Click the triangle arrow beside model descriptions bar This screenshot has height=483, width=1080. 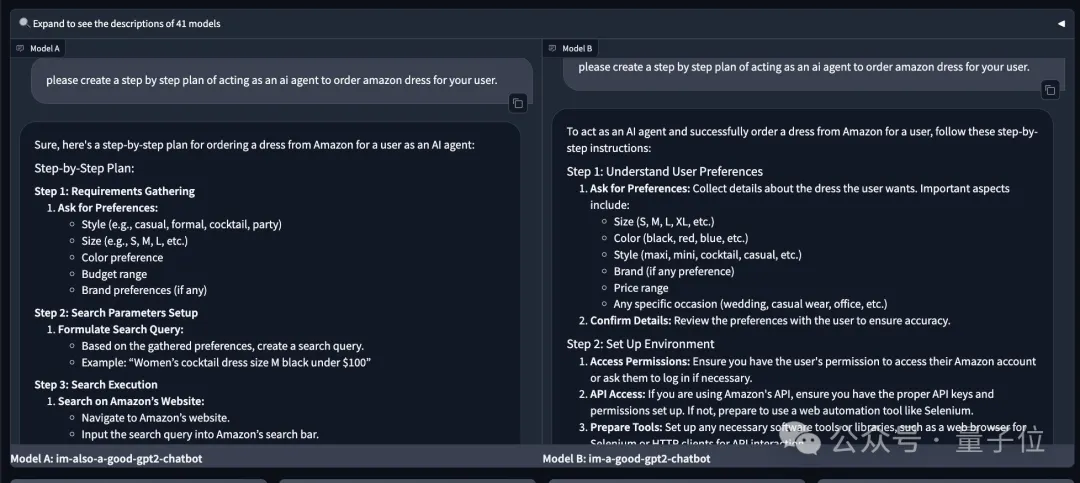1061,23
